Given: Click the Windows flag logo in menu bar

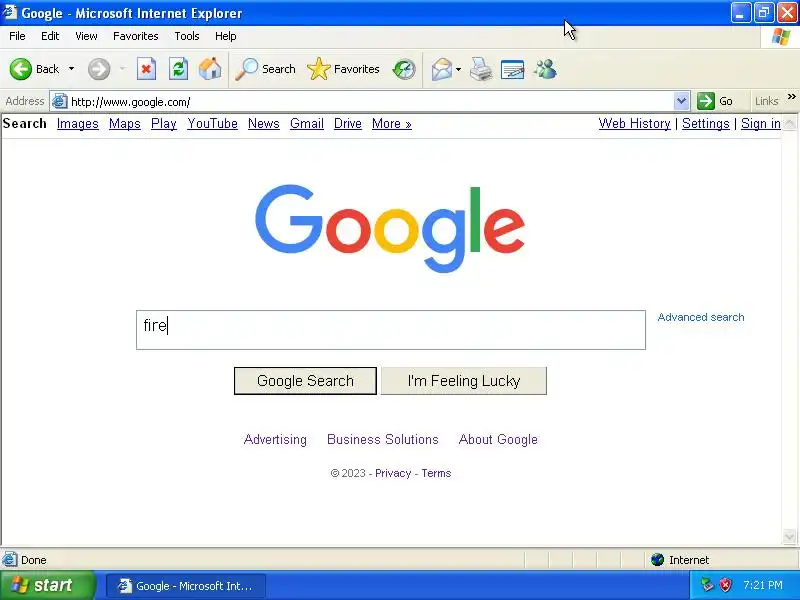Looking at the screenshot, I should coord(781,37).
